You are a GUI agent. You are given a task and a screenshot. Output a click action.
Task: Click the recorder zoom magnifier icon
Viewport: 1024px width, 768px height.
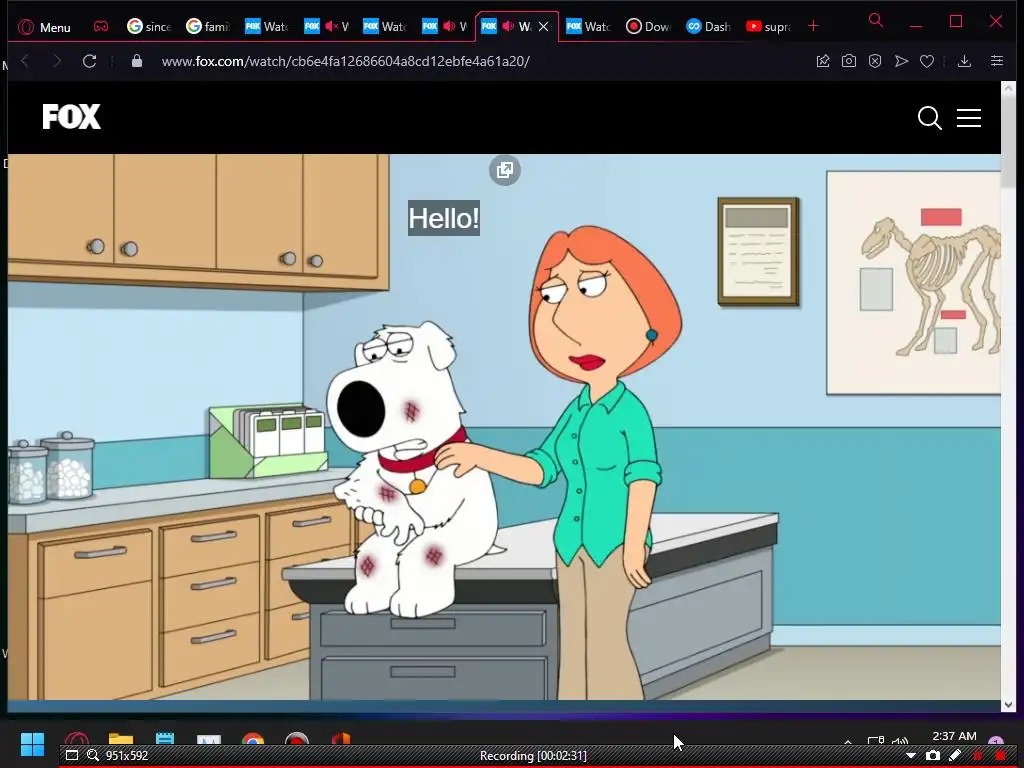coord(93,756)
